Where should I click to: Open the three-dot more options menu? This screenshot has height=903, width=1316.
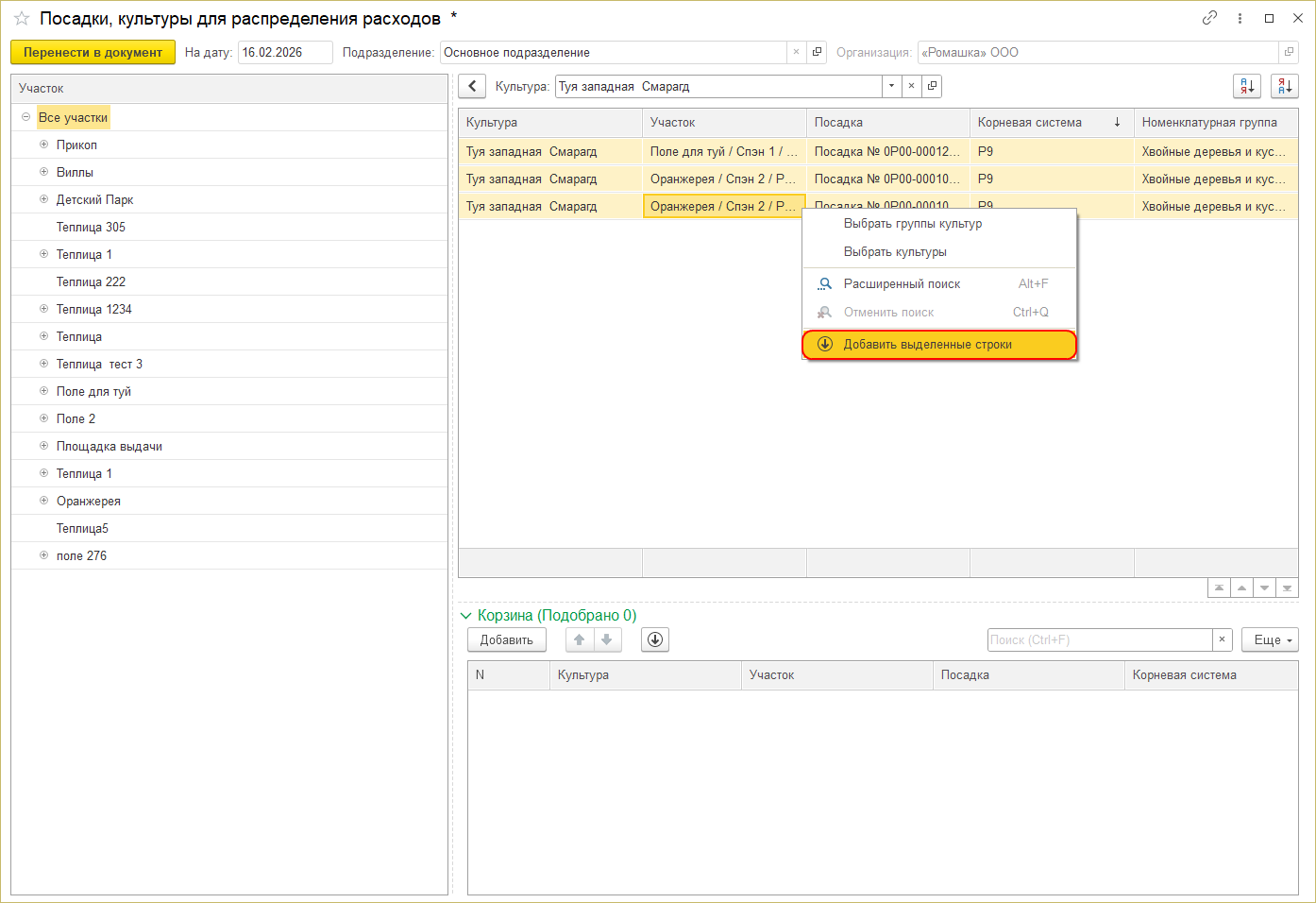1240,18
